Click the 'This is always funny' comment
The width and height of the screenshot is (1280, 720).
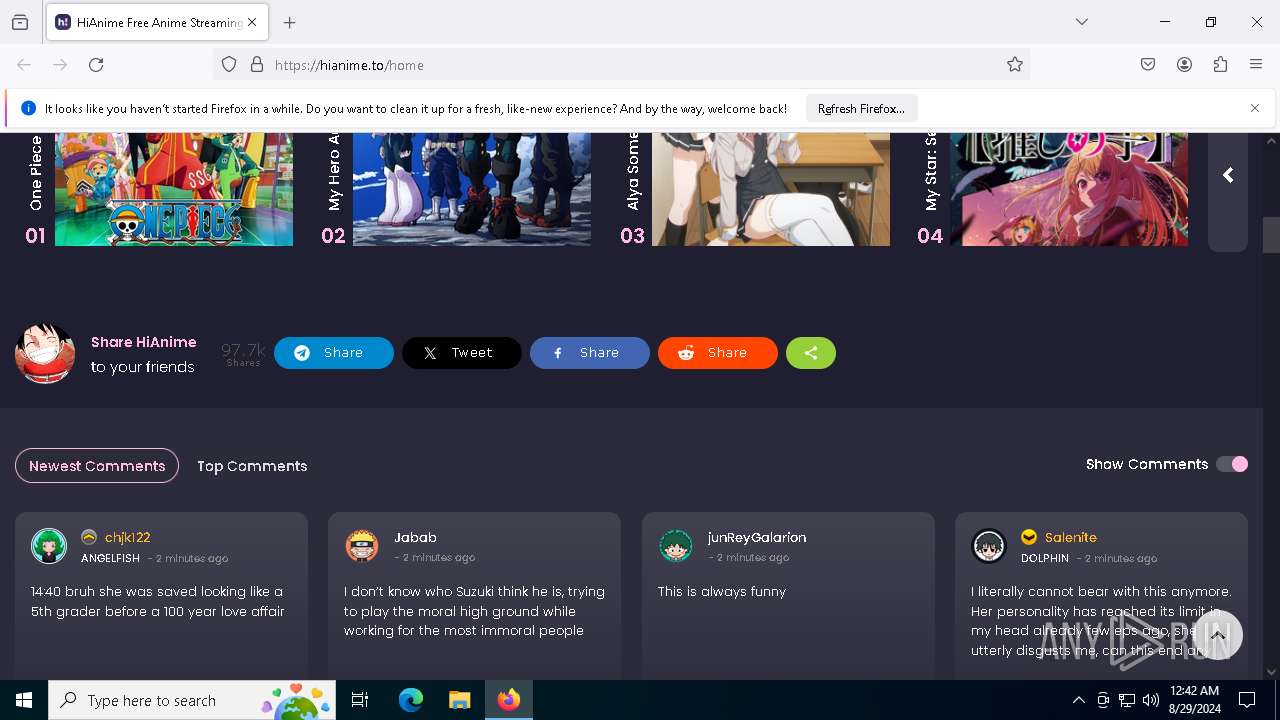tap(722, 592)
